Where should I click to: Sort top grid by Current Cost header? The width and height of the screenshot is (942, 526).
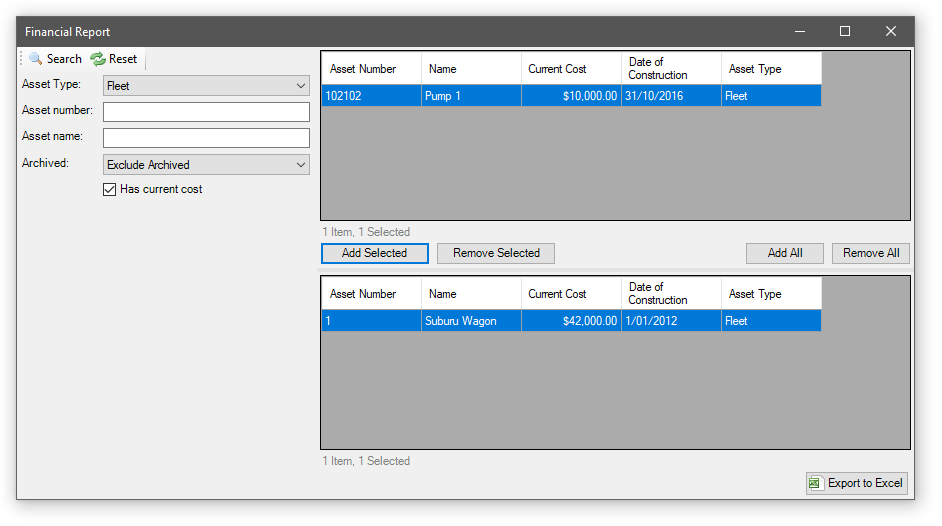tap(571, 69)
